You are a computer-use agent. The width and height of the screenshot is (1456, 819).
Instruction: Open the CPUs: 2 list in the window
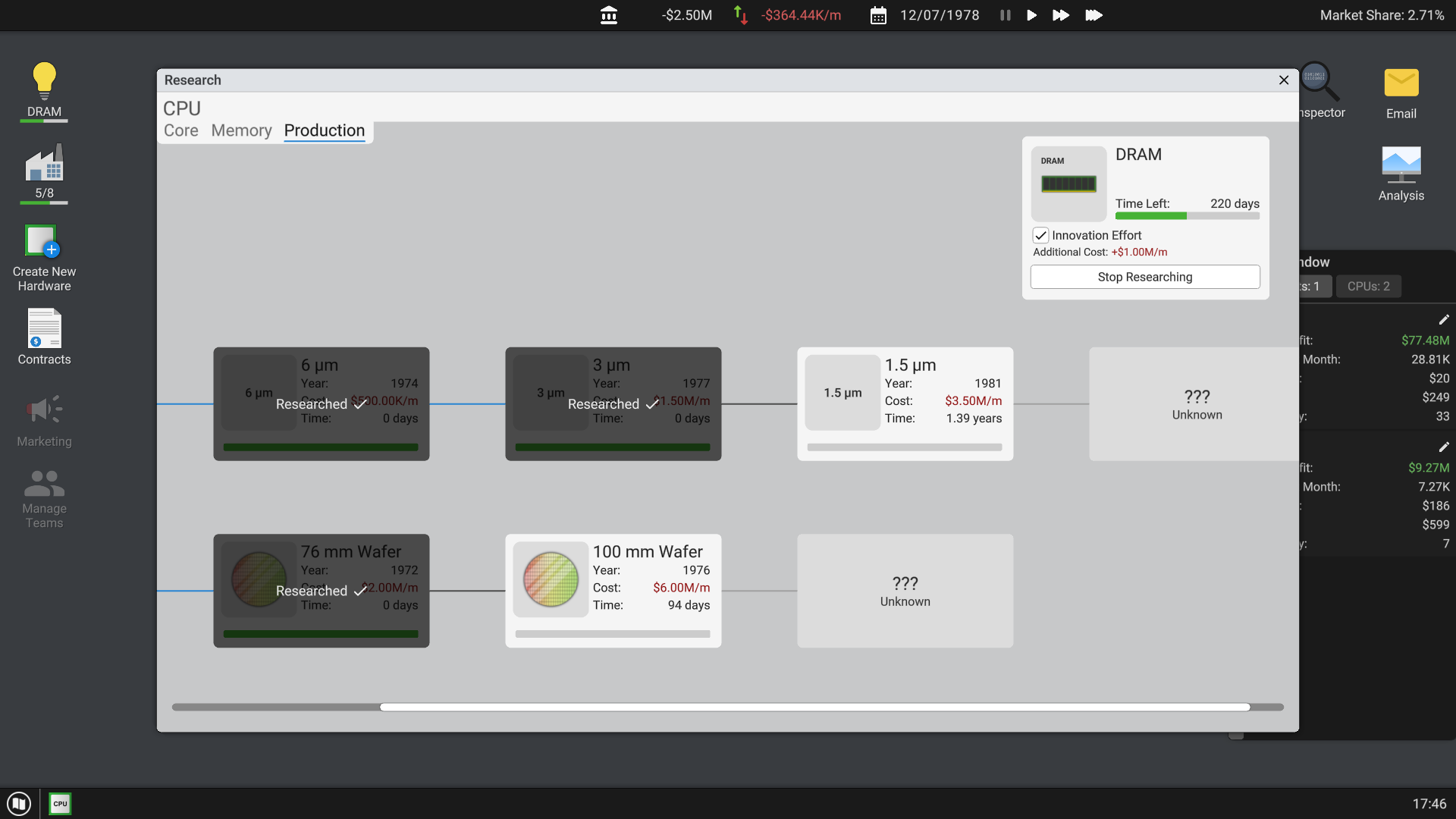[x=1368, y=286]
